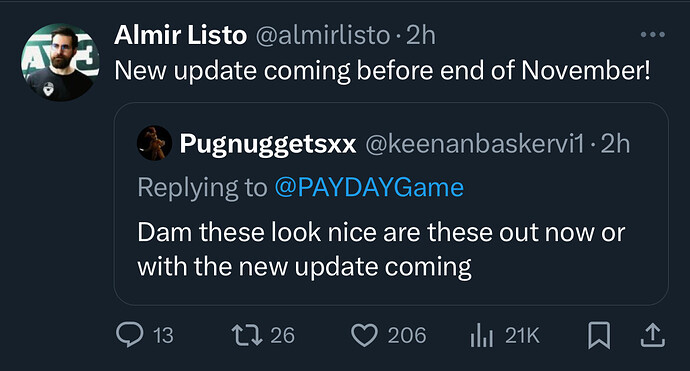690x371 pixels.
Task: Click the 2h timestamp of Almir's tweet
Action: point(421,35)
